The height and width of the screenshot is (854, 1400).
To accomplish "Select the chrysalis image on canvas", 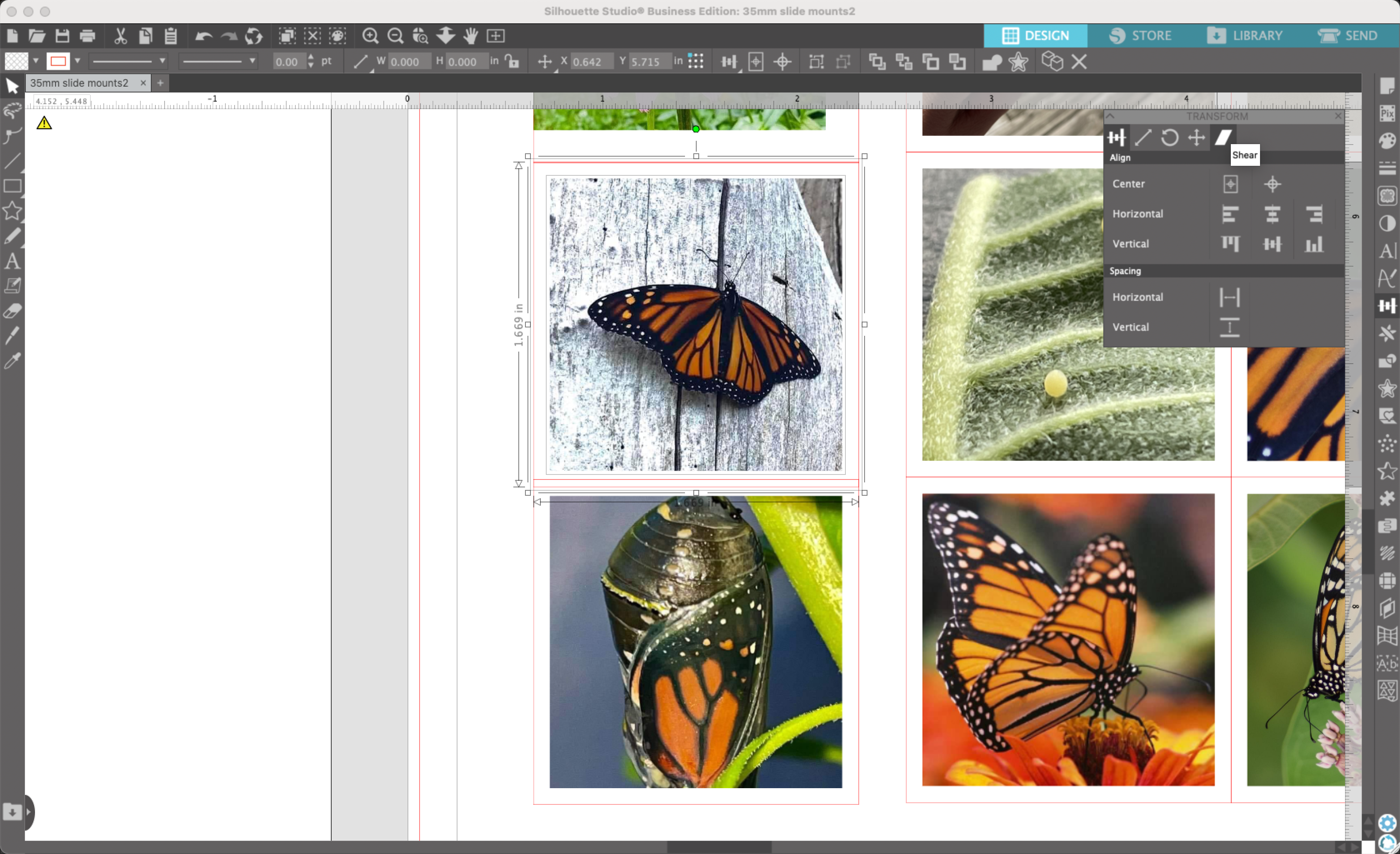I will click(695, 642).
